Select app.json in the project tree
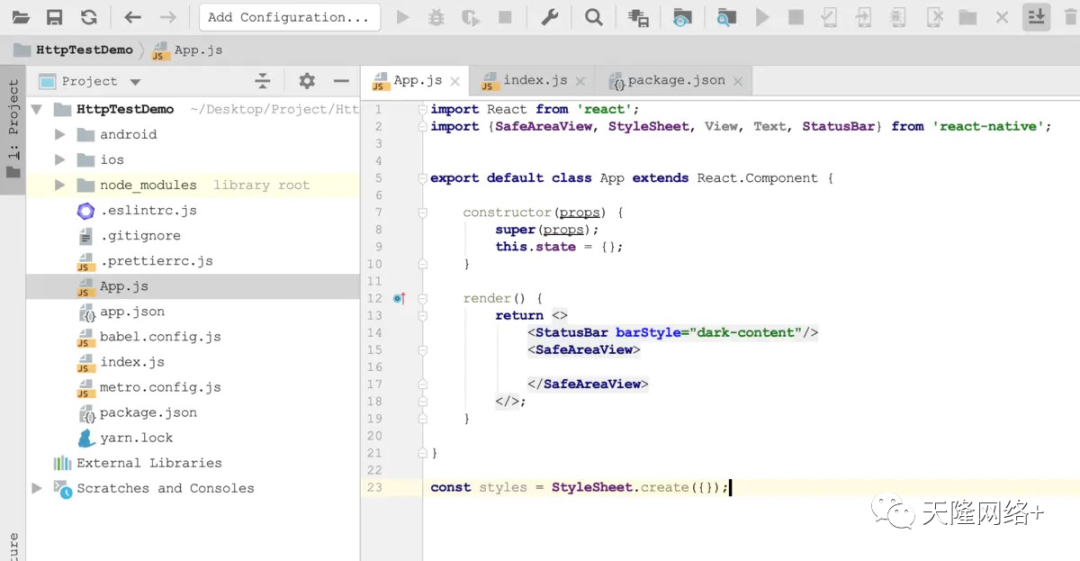 (x=132, y=312)
